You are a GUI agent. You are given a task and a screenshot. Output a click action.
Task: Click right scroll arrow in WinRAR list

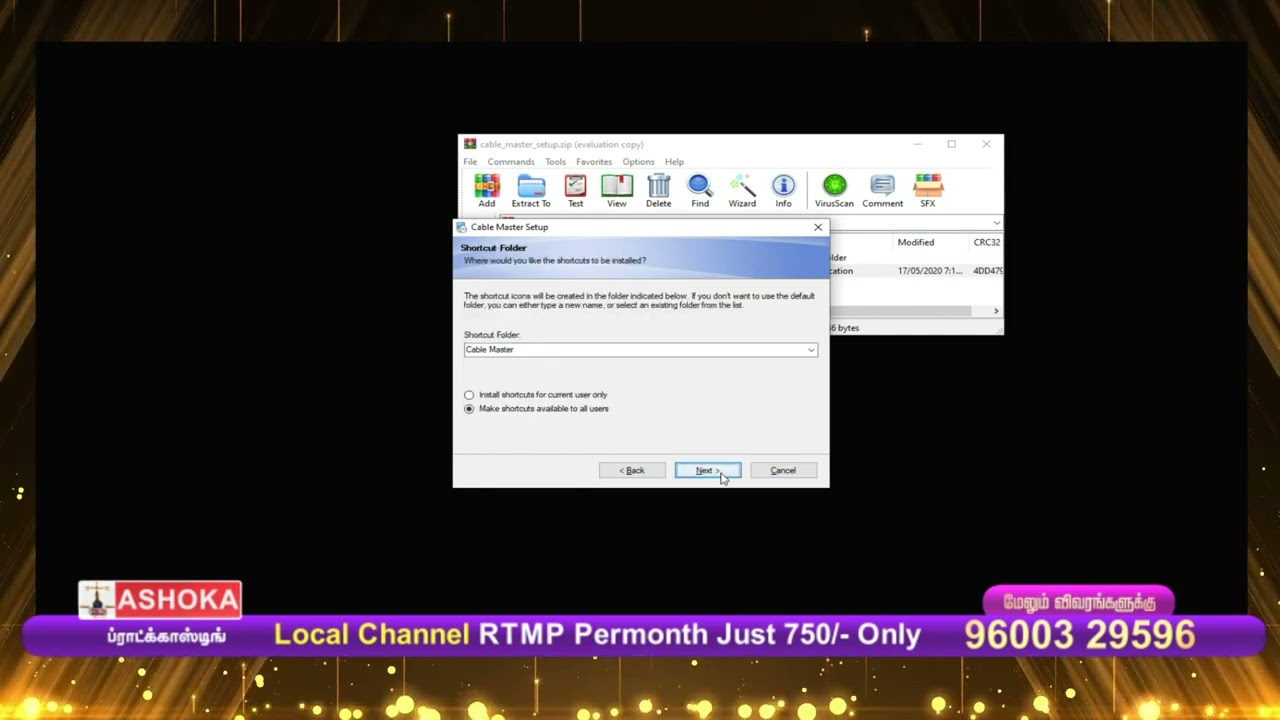996,311
